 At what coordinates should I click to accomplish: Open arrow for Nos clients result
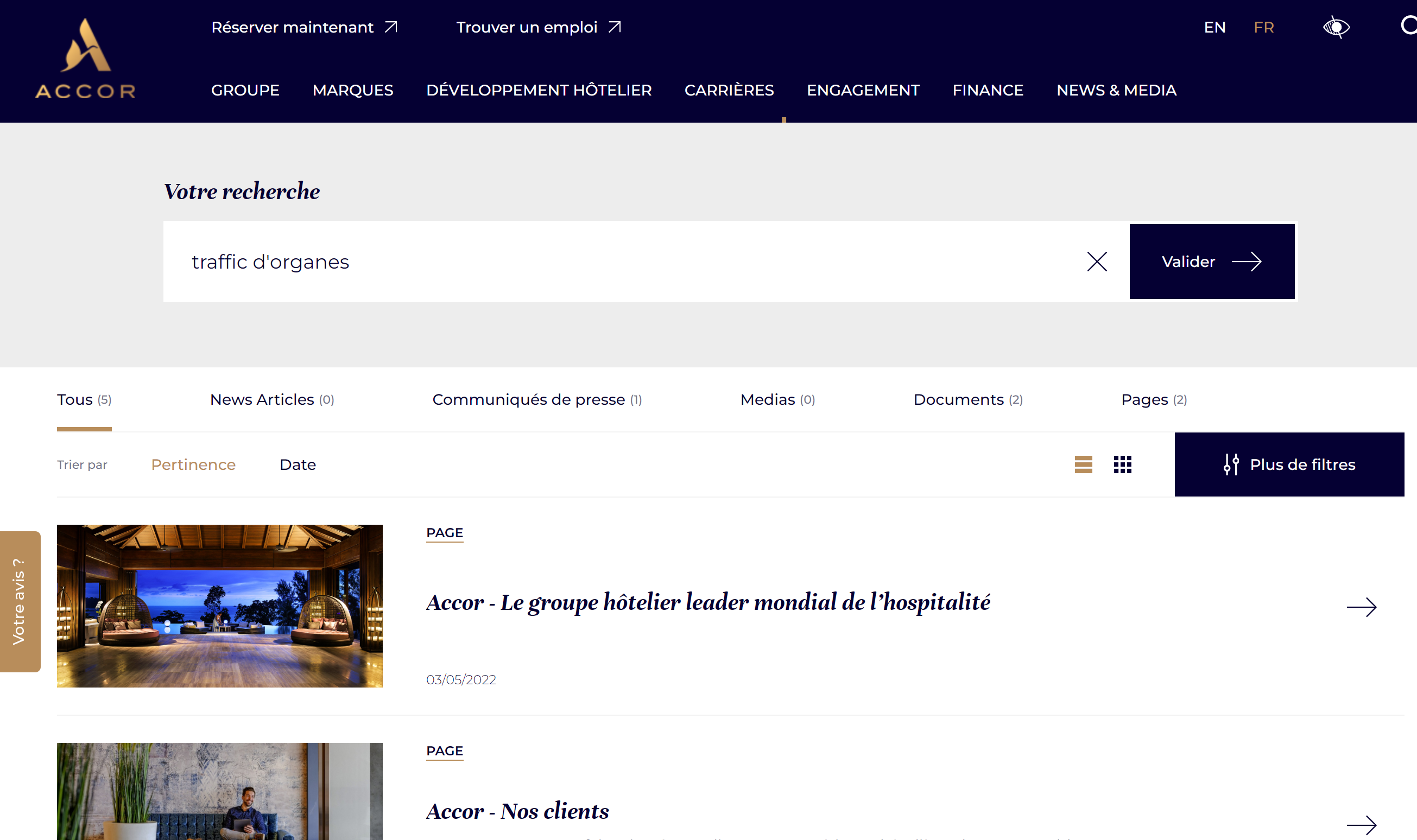(x=1362, y=825)
